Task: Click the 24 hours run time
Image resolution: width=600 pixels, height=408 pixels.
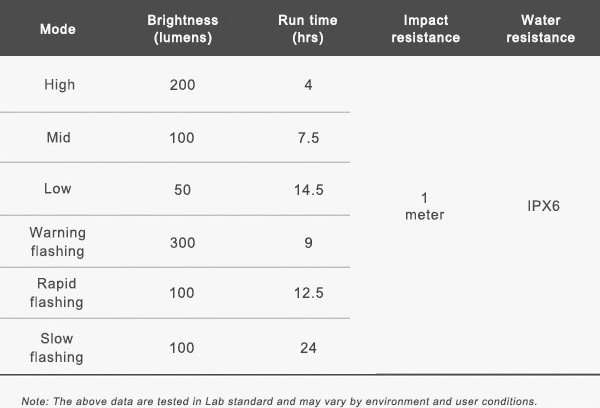Action: (x=308, y=348)
